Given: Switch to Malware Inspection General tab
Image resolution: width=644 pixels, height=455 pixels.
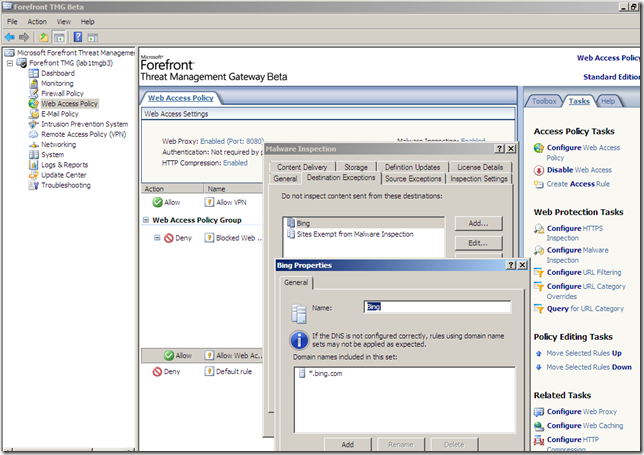Looking at the screenshot, I should (x=285, y=179).
